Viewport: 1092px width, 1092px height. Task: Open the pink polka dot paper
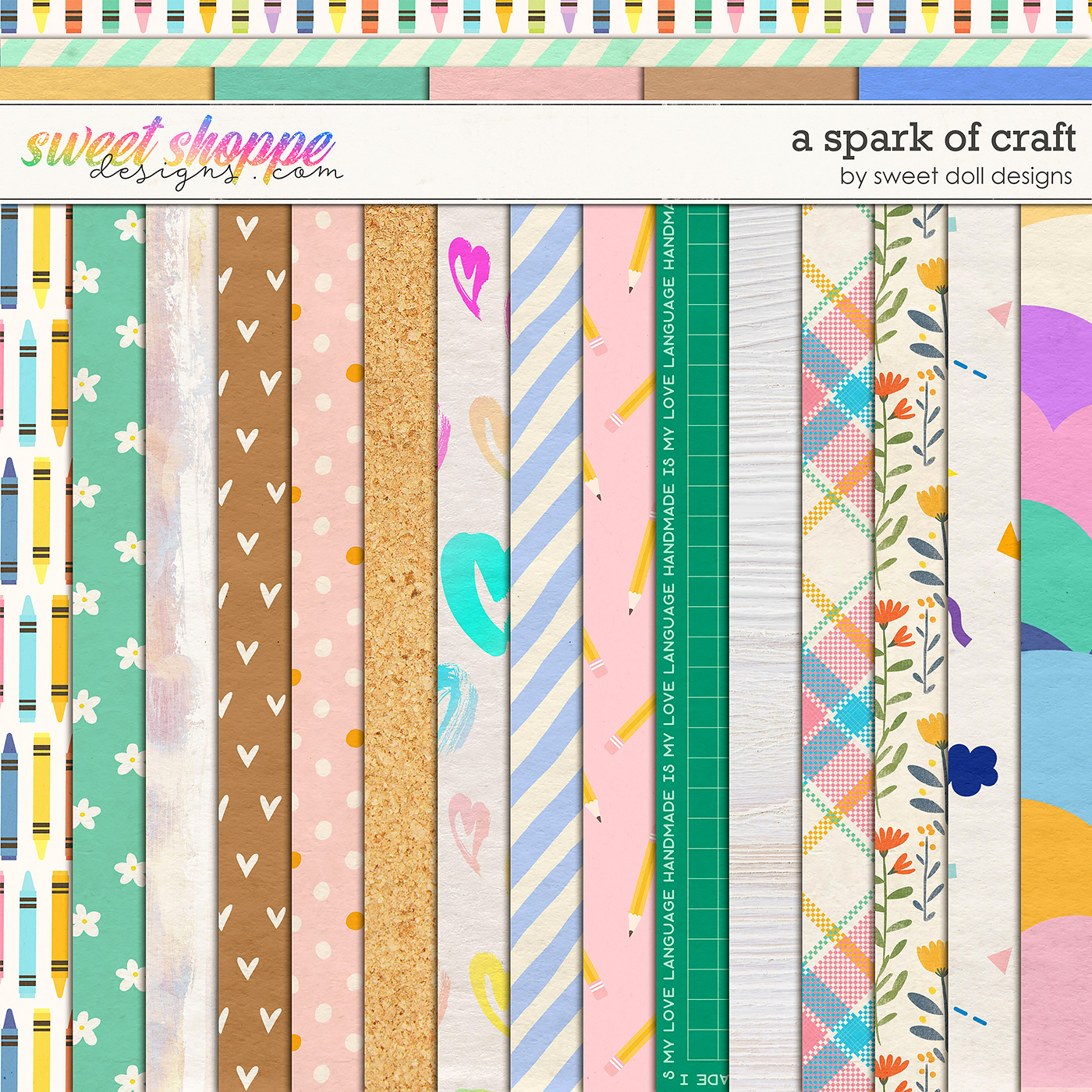click(x=328, y=648)
